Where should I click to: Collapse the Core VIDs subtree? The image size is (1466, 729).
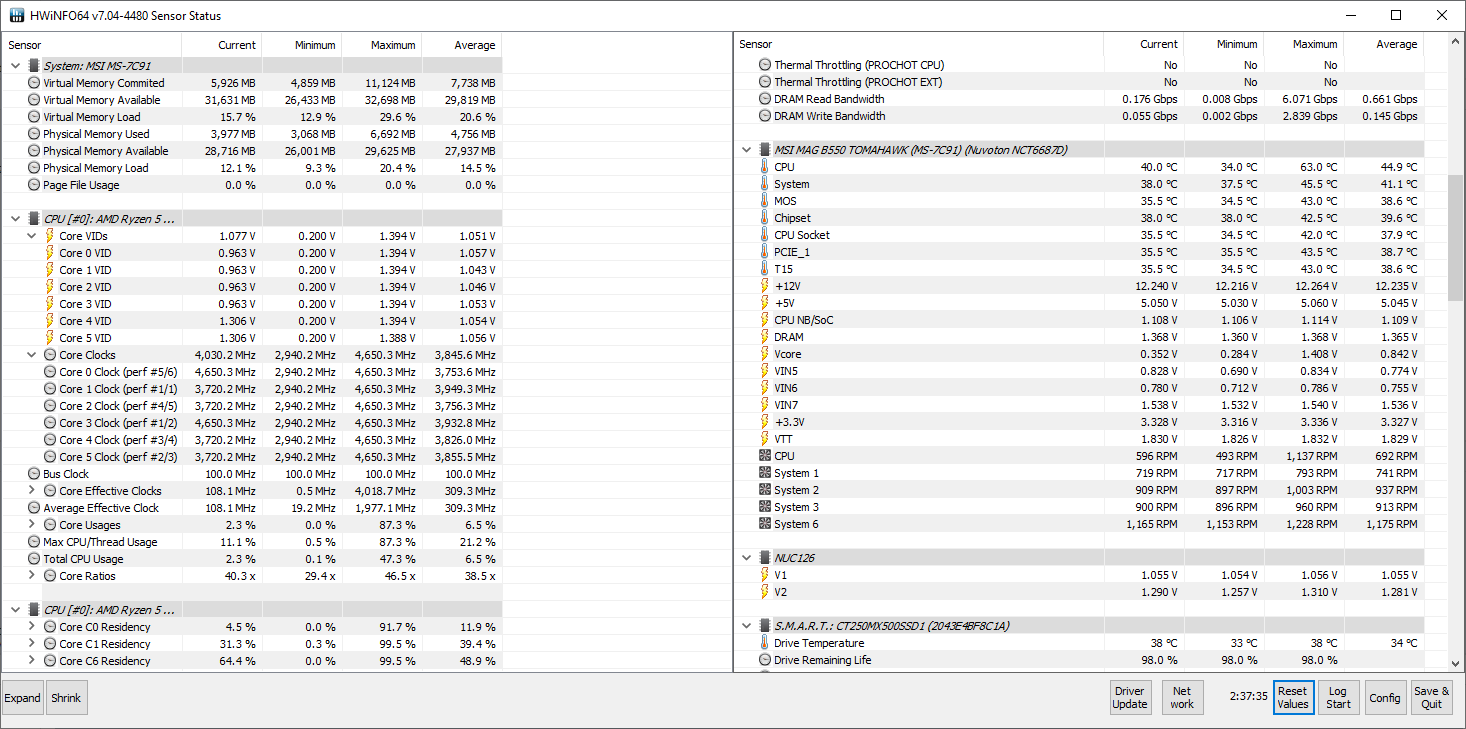[31, 236]
